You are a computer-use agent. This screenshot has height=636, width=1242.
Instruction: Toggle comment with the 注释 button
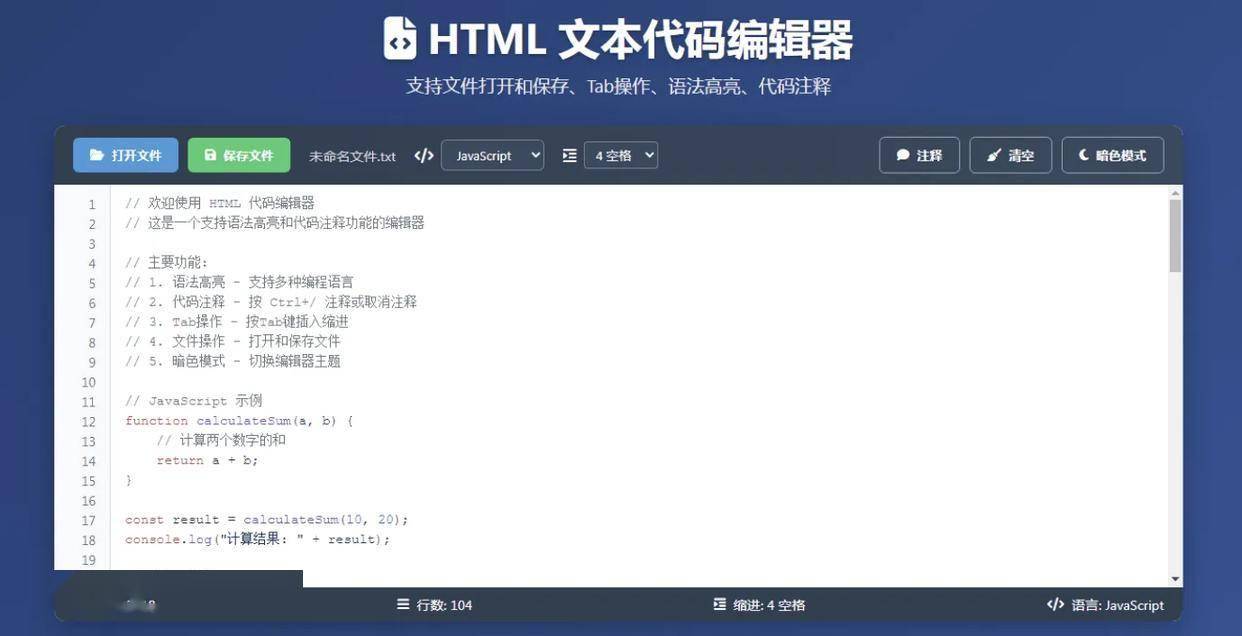919,156
